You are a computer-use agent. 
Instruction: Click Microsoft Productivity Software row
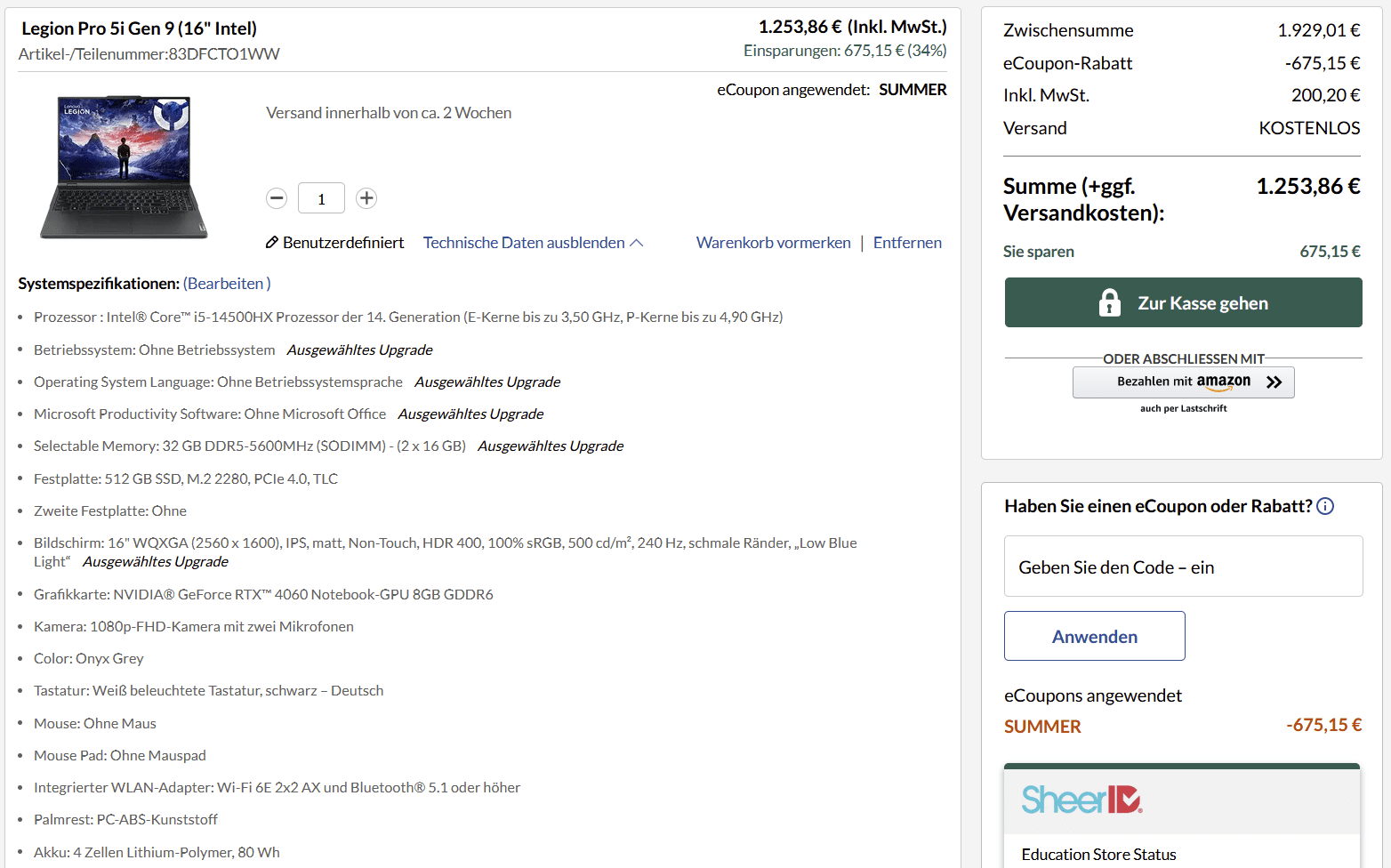point(288,414)
